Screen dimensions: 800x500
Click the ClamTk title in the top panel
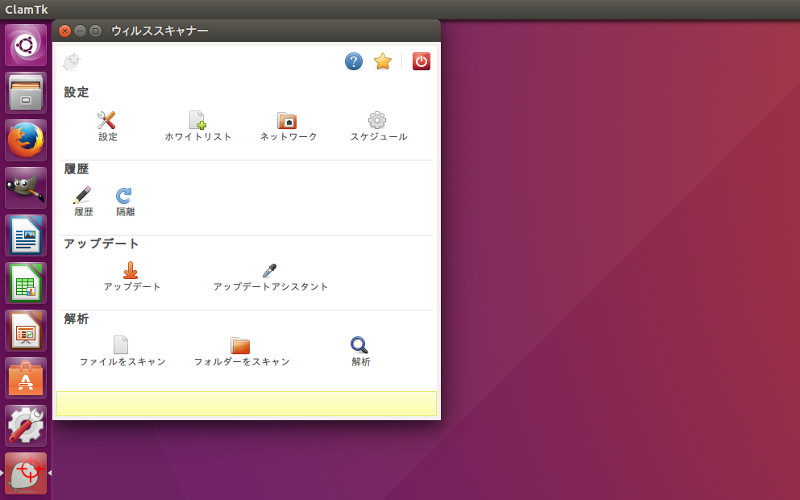click(x=26, y=9)
